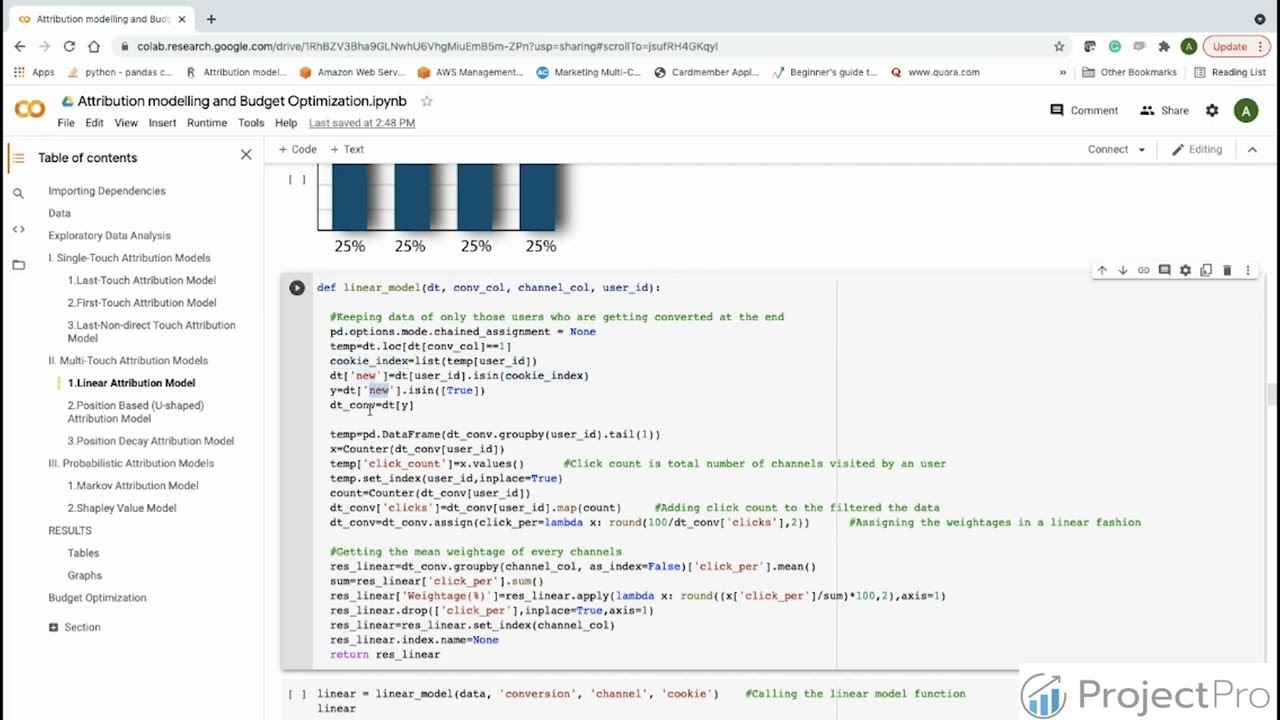Show more bookmarks chevron
Image resolution: width=1280 pixels, height=720 pixels.
click(x=1062, y=72)
